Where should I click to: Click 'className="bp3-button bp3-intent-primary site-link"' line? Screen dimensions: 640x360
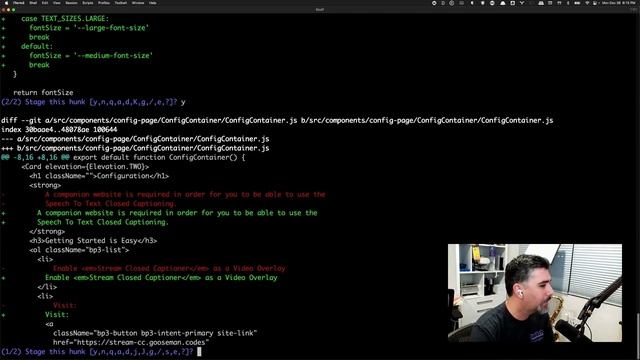tap(155, 333)
